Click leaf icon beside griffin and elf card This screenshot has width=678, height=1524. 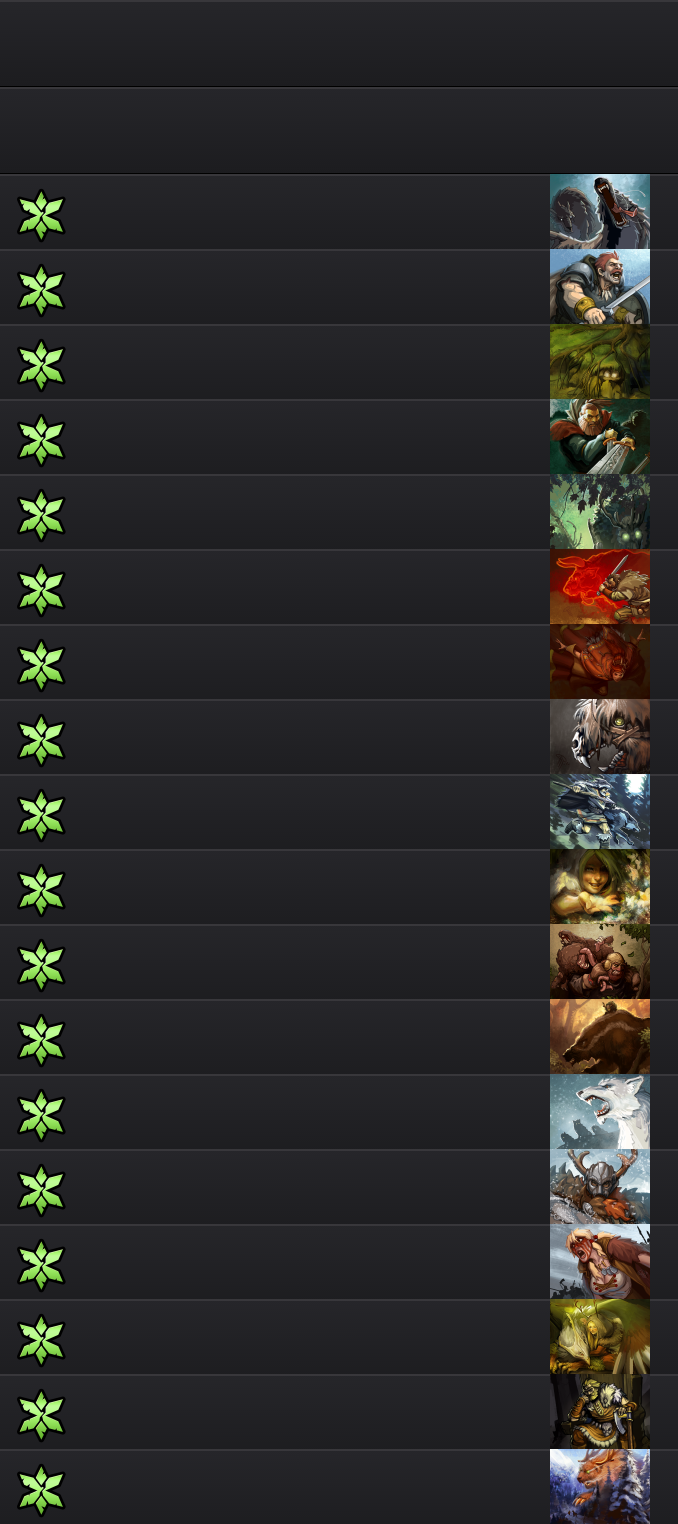coord(41,1341)
